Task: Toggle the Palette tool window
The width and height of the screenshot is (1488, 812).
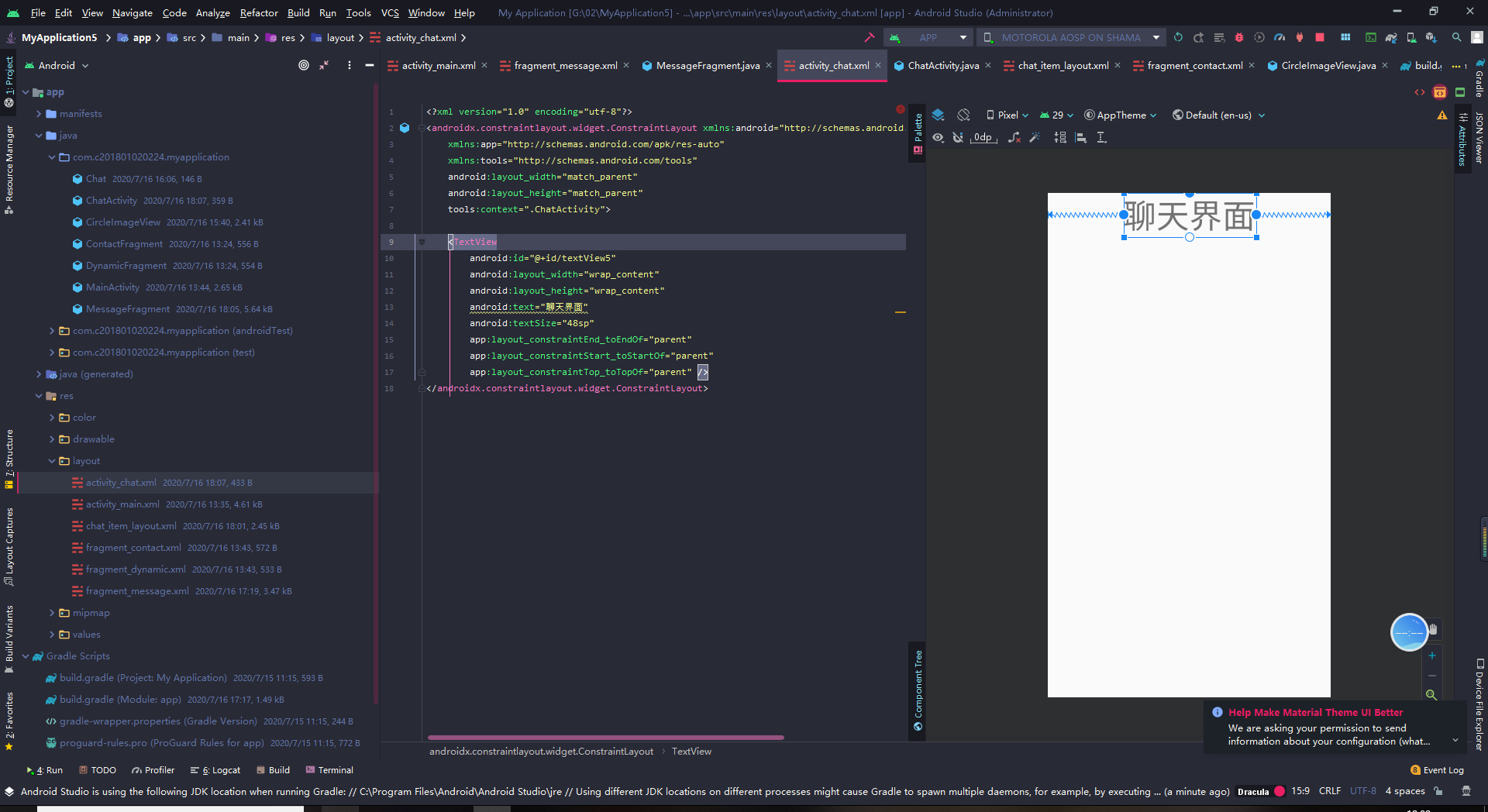Action: coord(918,133)
